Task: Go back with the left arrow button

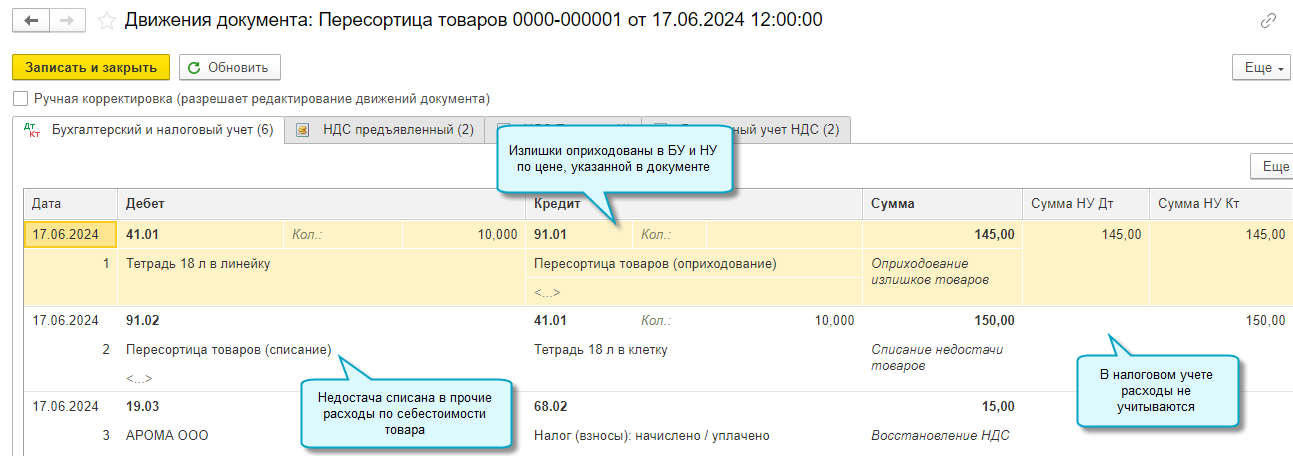Action: [30, 20]
